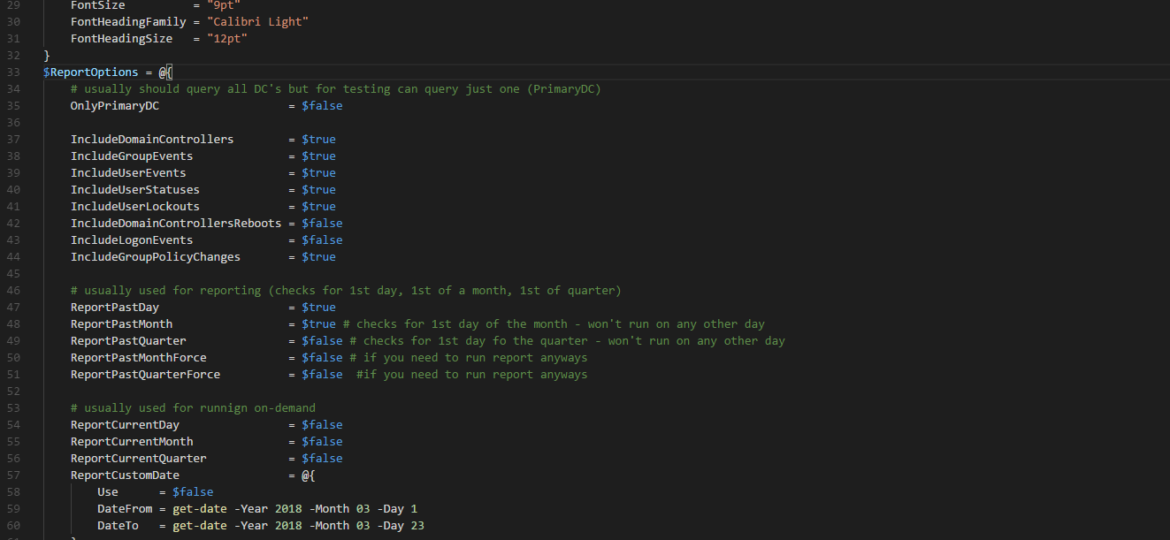Click the ReportPastQuarter comment text
The height and width of the screenshot is (540, 1170).
click(567, 341)
